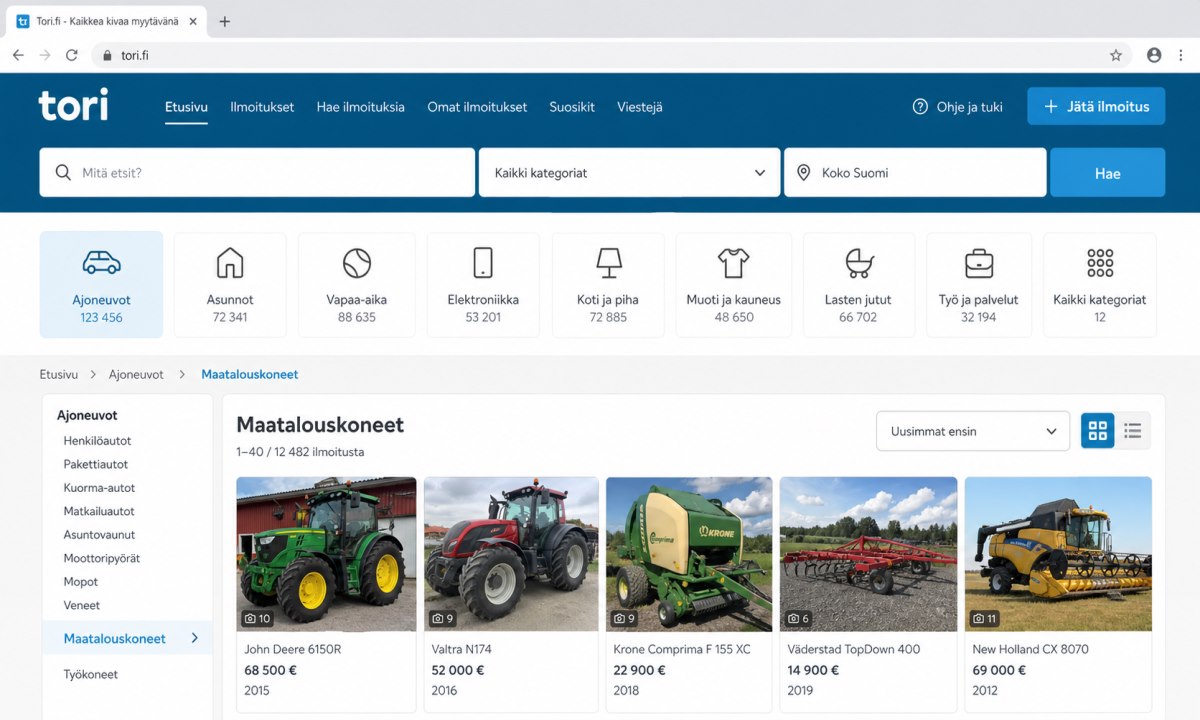Image resolution: width=1200 pixels, height=720 pixels.
Task: Select Asuntovaunut in sidebar
Action: pos(99,535)
